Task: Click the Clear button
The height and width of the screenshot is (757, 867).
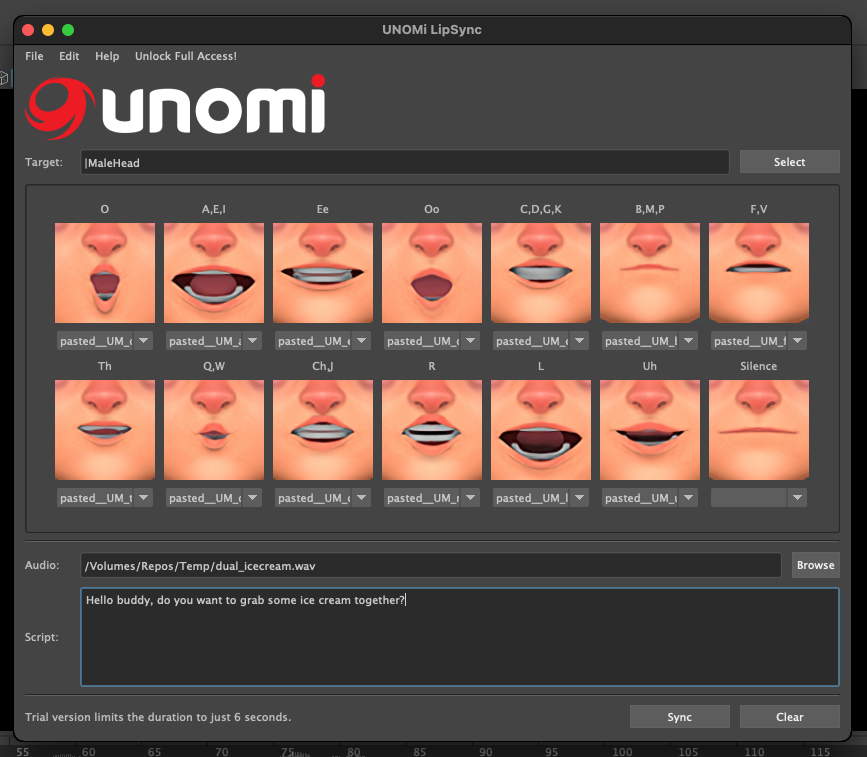Action: (x=789, y=717)
